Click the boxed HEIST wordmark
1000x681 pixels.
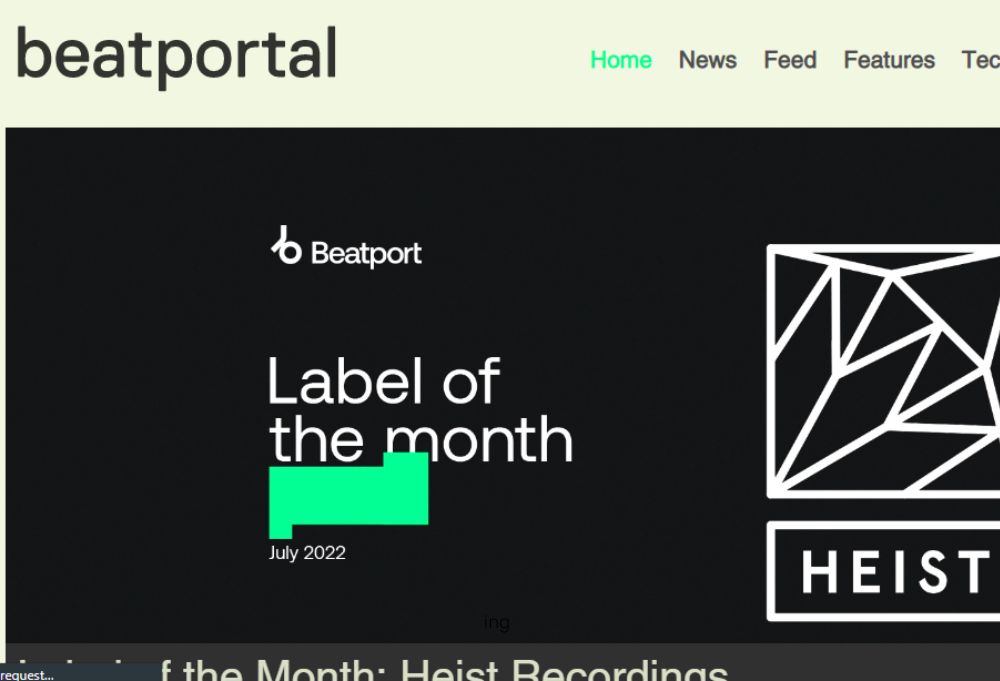[x=883, y=571]
